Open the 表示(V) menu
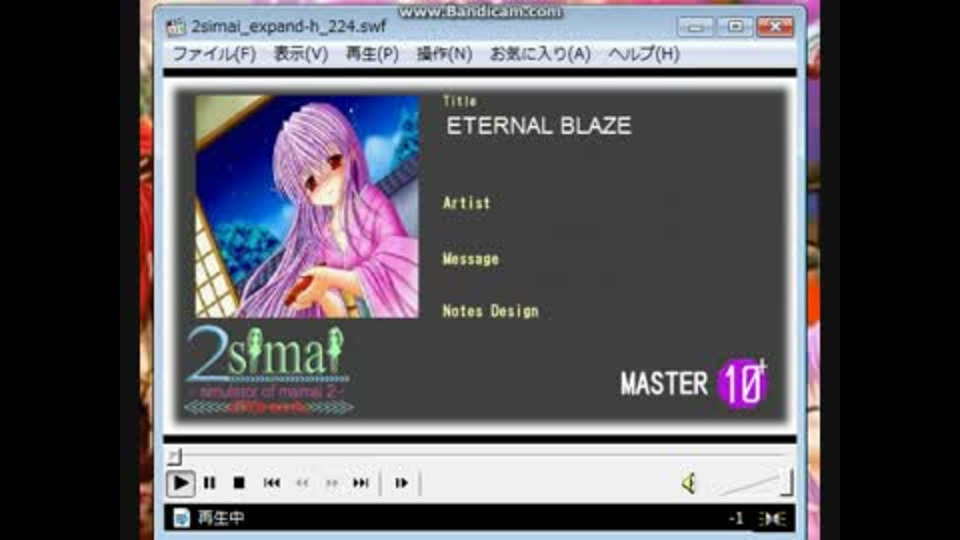960x540 pixels. (x=301, y=54)
